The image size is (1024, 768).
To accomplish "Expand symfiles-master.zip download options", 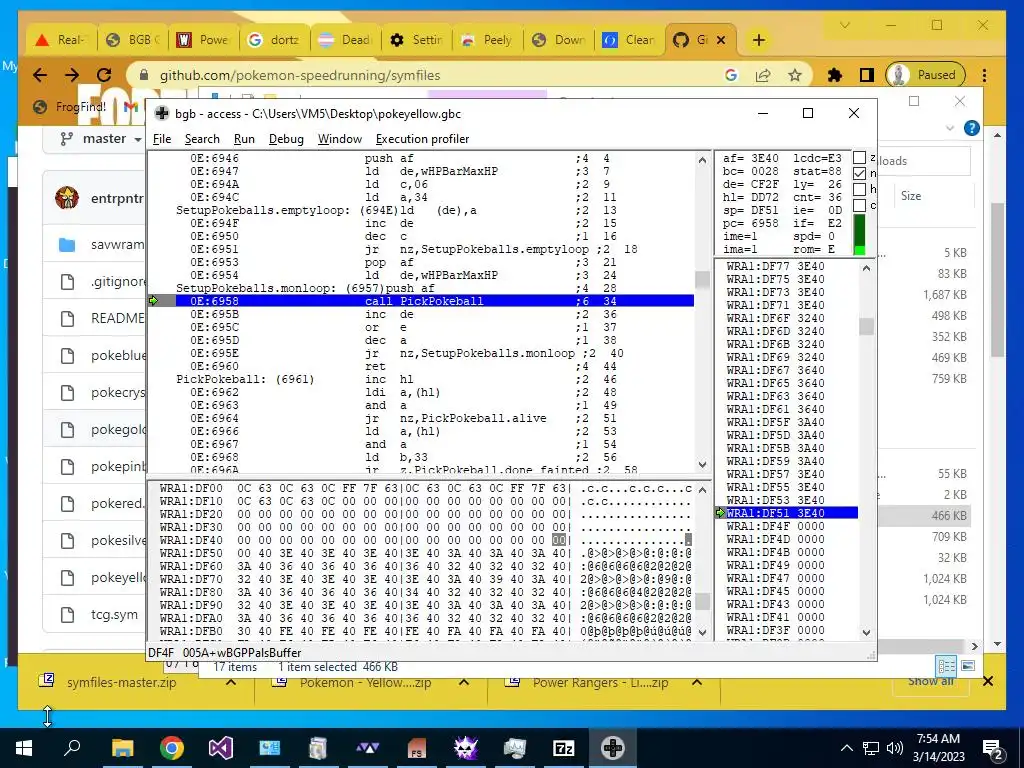I will pos(231,682).
